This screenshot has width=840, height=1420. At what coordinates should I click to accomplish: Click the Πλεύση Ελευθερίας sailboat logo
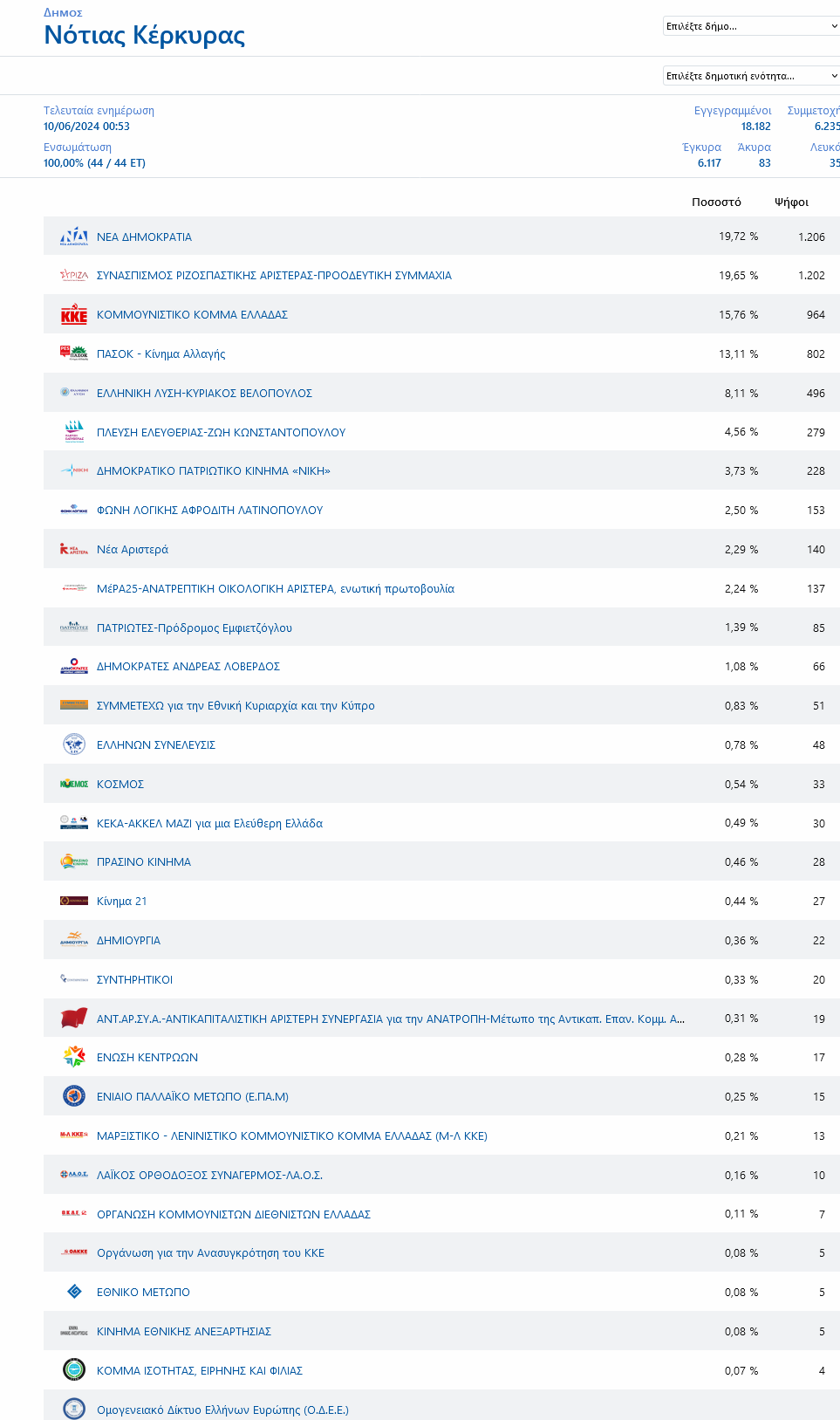(x=74, y=432)
